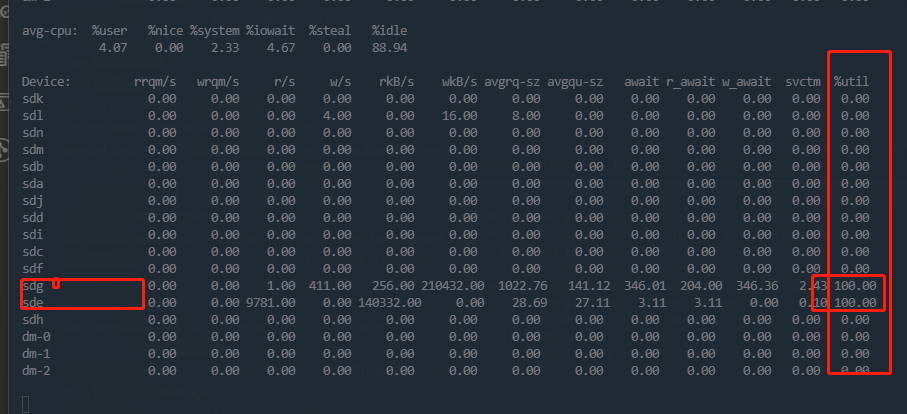
Task: Select the sdg device name
Action: pyautogui.click(x=32, y=286)
